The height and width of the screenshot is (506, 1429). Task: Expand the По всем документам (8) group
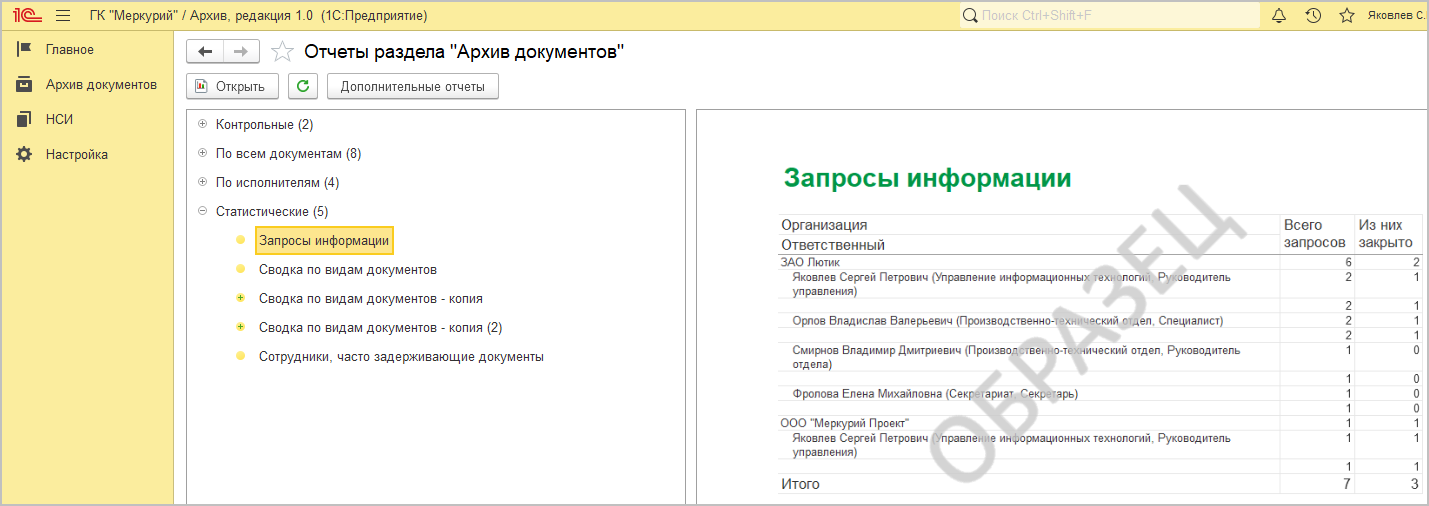click(x=203, y=153)
